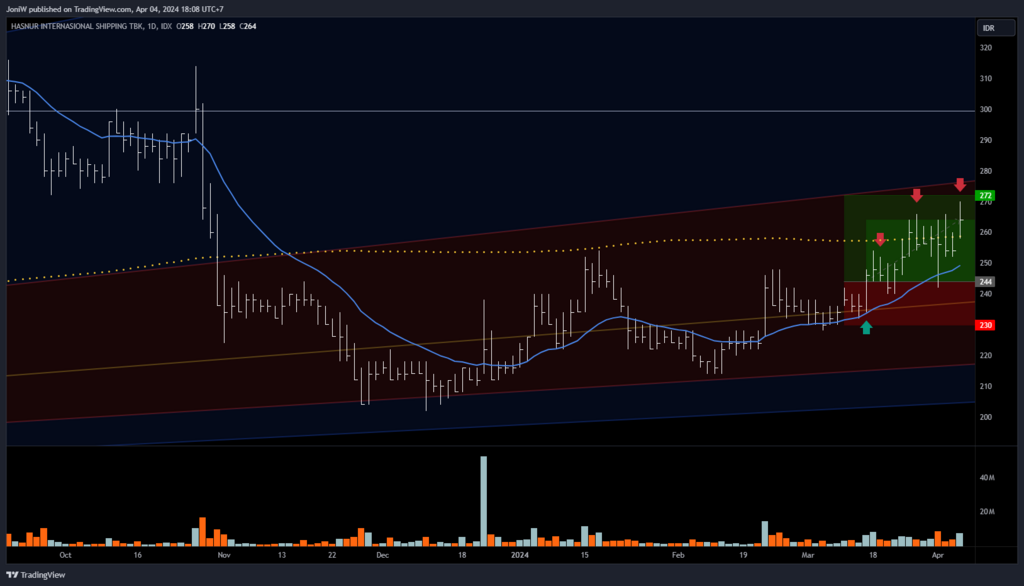Select the red arrow on yellow dotted line
The image size is (1024, 586).
click(x=879, y=239)
